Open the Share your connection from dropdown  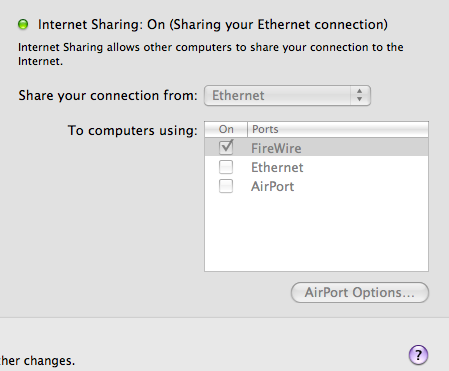coord(287,96)
